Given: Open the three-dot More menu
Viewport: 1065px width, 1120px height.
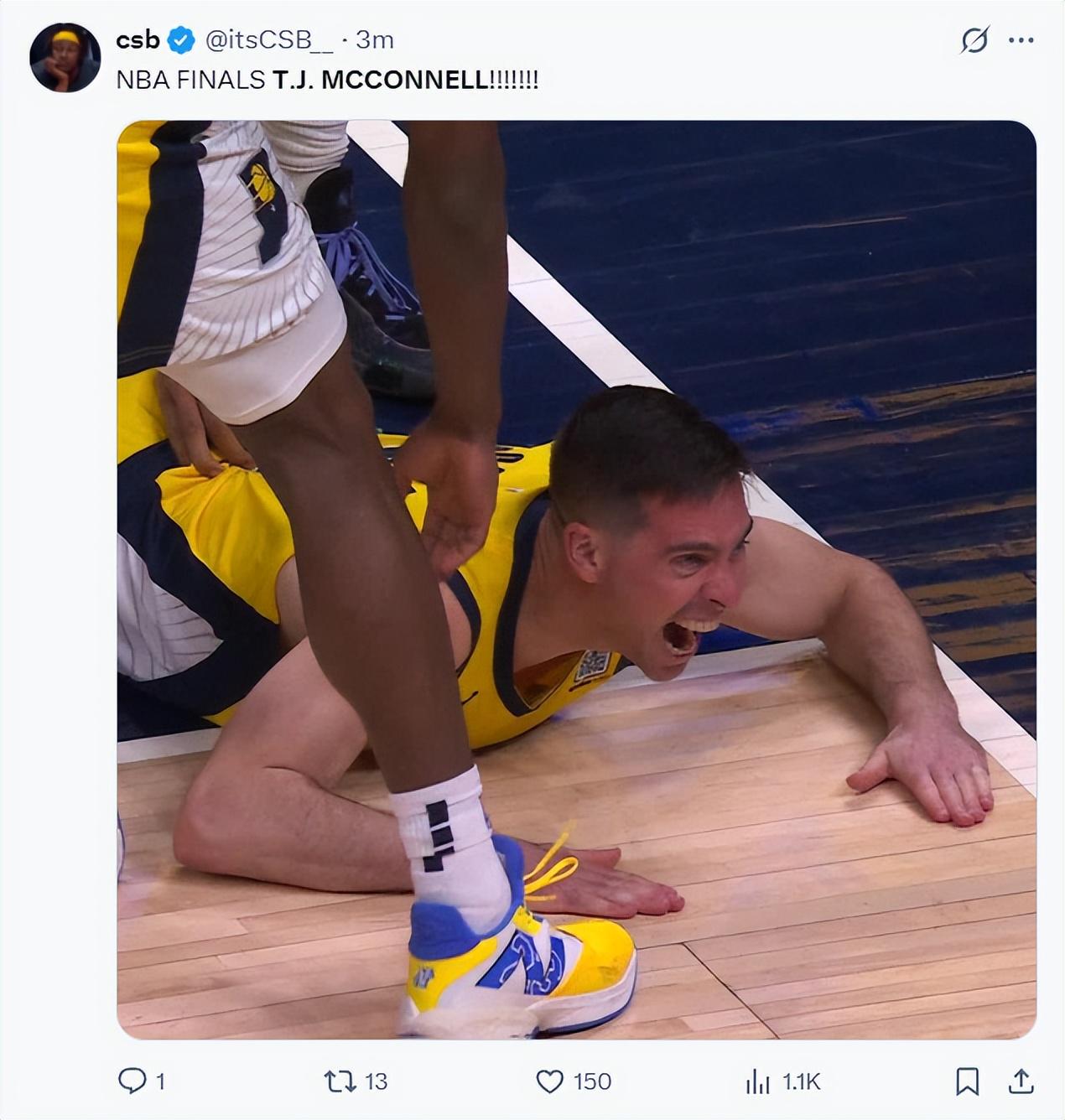Looking at the screenshot, I should coord(1021,39).
